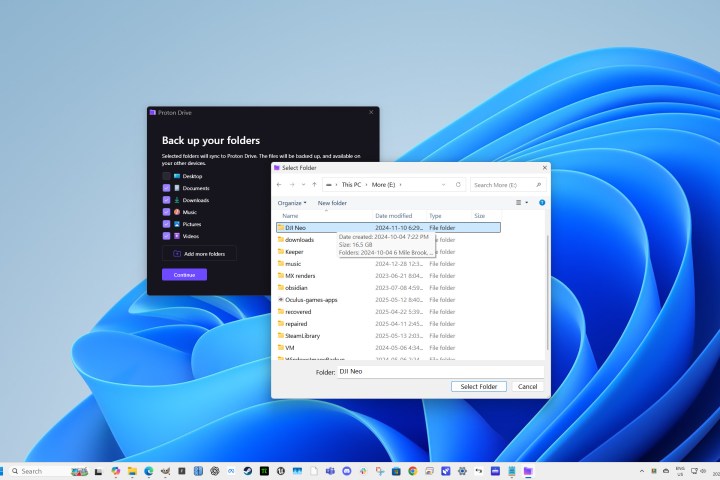This screenshot has width=720, height=480.
Task: Click the file list vertical scrollbar
Action: click(x=545, y=290)
